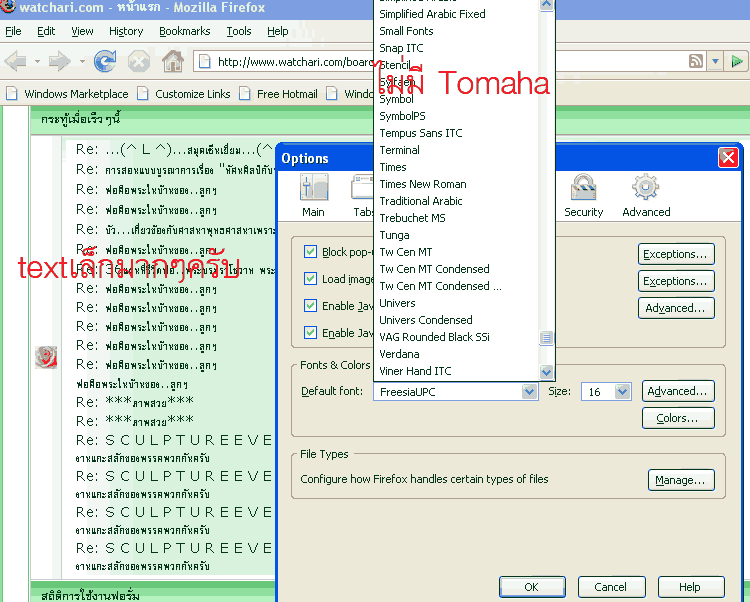Screen dimensions: 750x602
Task: Click the Options dialog Help button
Action: click(690, 587)
